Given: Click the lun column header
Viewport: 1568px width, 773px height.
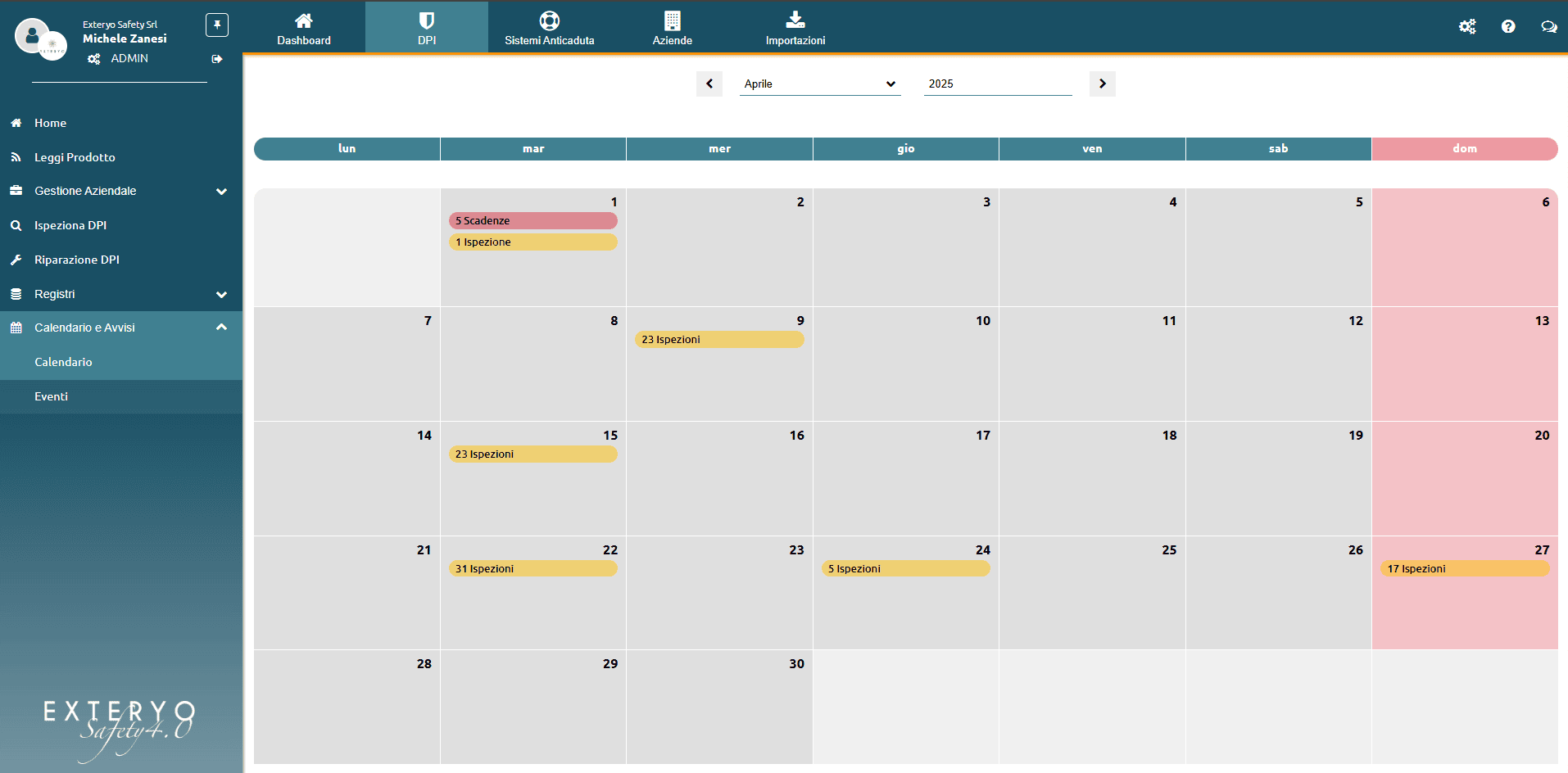Looking at the screenshot, I should pyautogui.click(x=347, y=149).
